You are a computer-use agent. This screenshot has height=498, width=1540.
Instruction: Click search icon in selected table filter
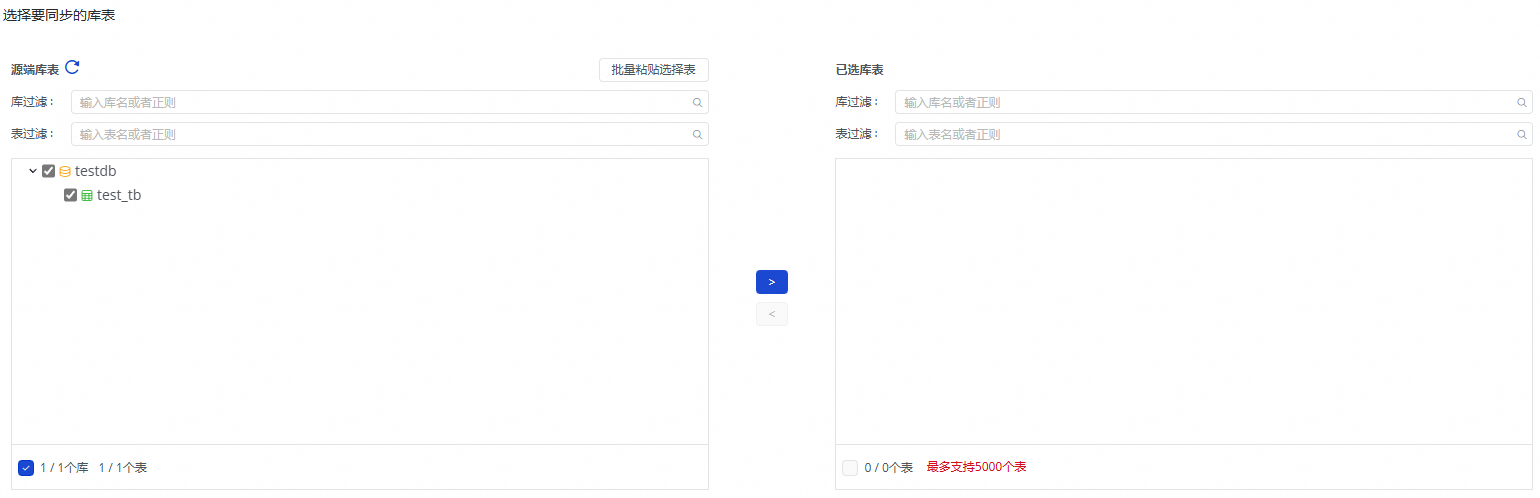(1522, 134)
